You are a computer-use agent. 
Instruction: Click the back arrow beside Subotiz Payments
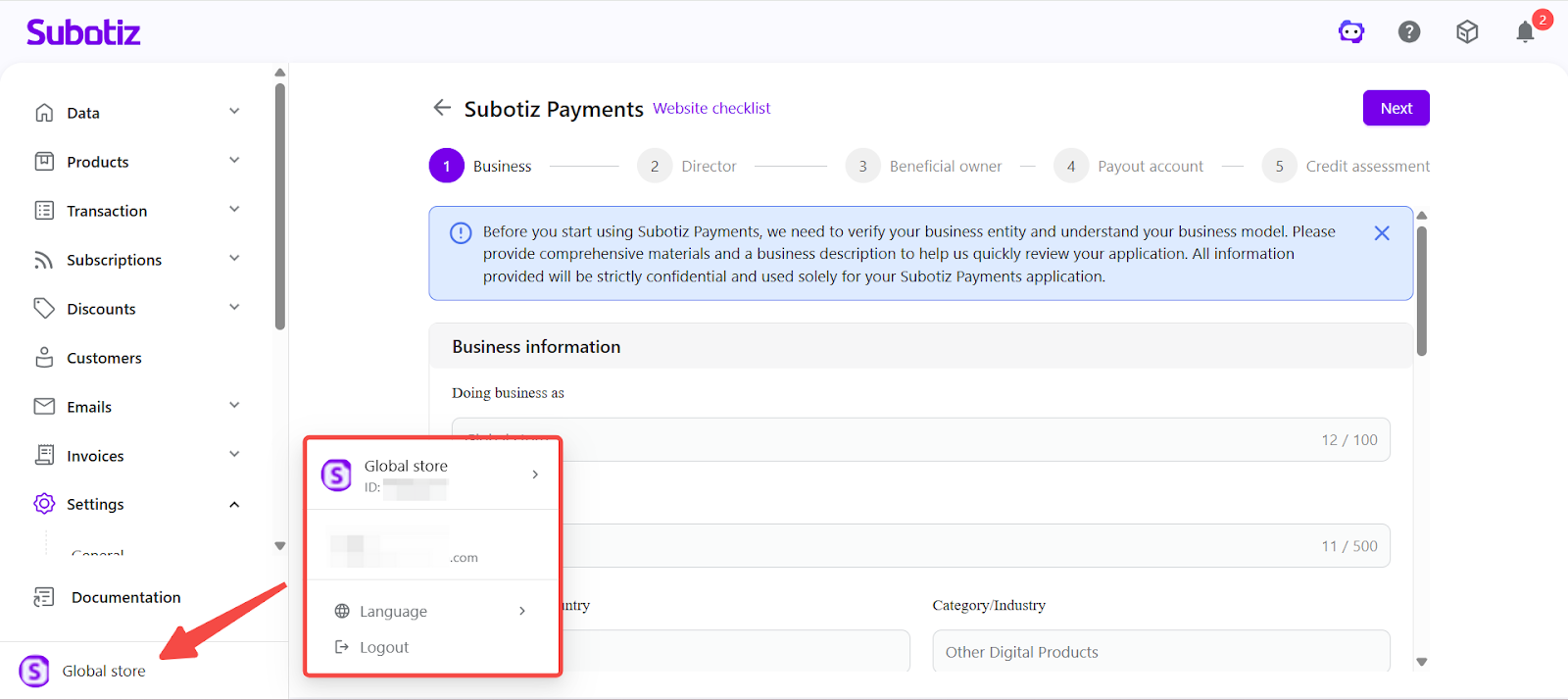tap(442, 108)
